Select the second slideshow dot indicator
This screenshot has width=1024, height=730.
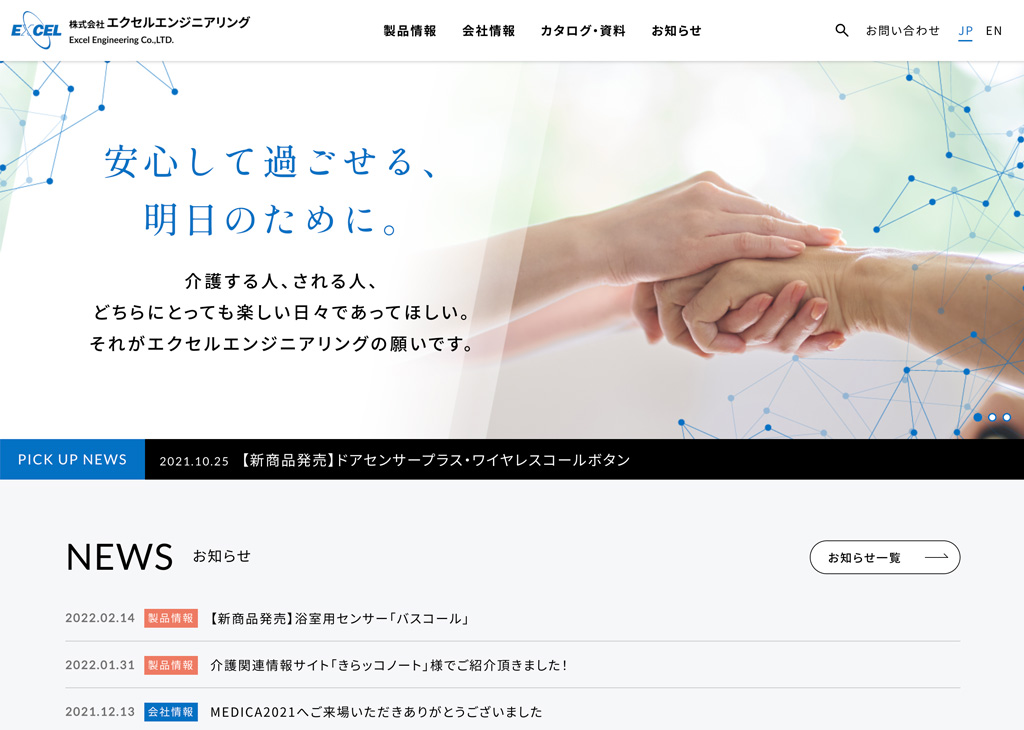click(992, 417)
